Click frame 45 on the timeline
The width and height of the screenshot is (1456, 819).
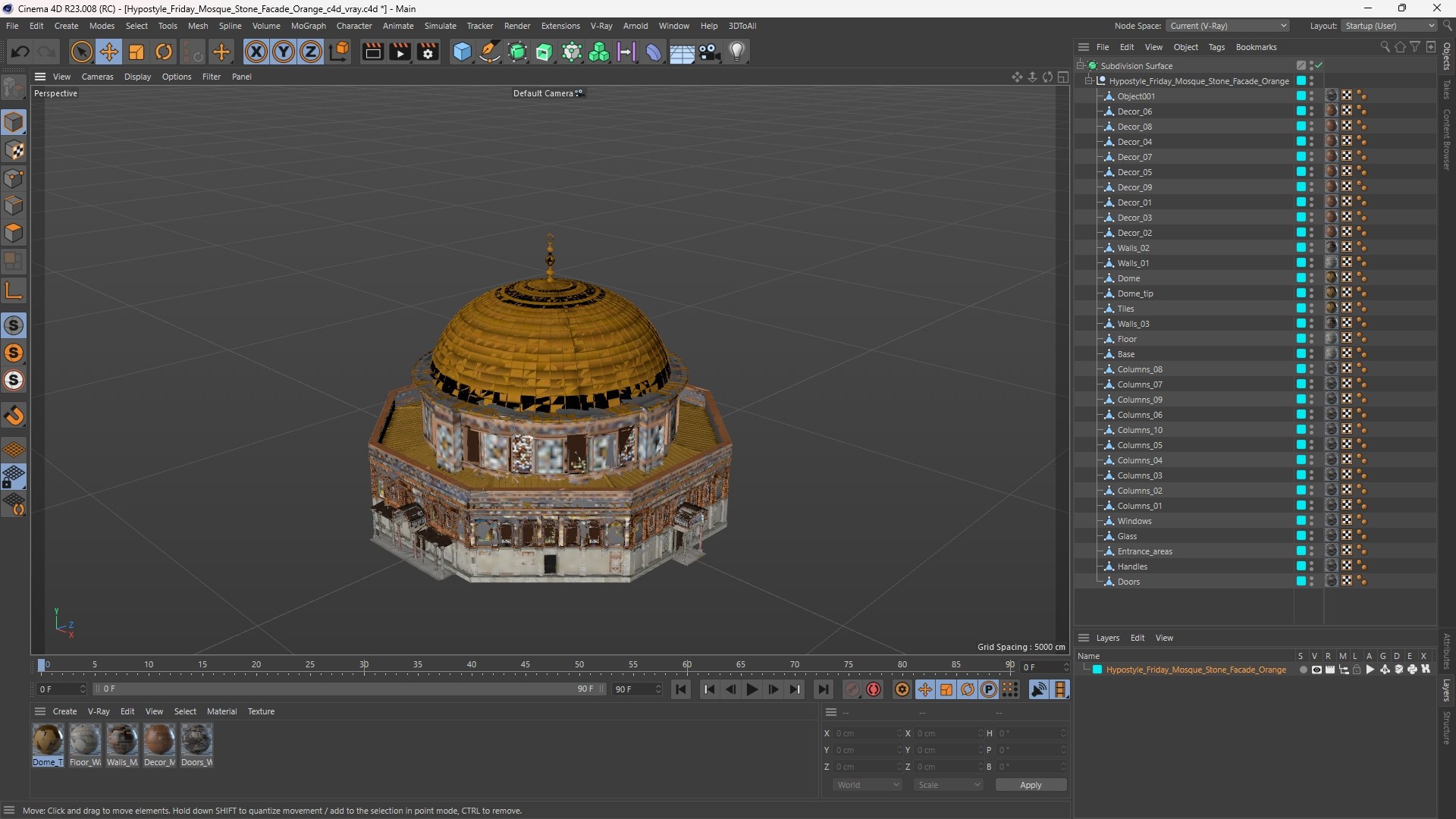[526, 664]
